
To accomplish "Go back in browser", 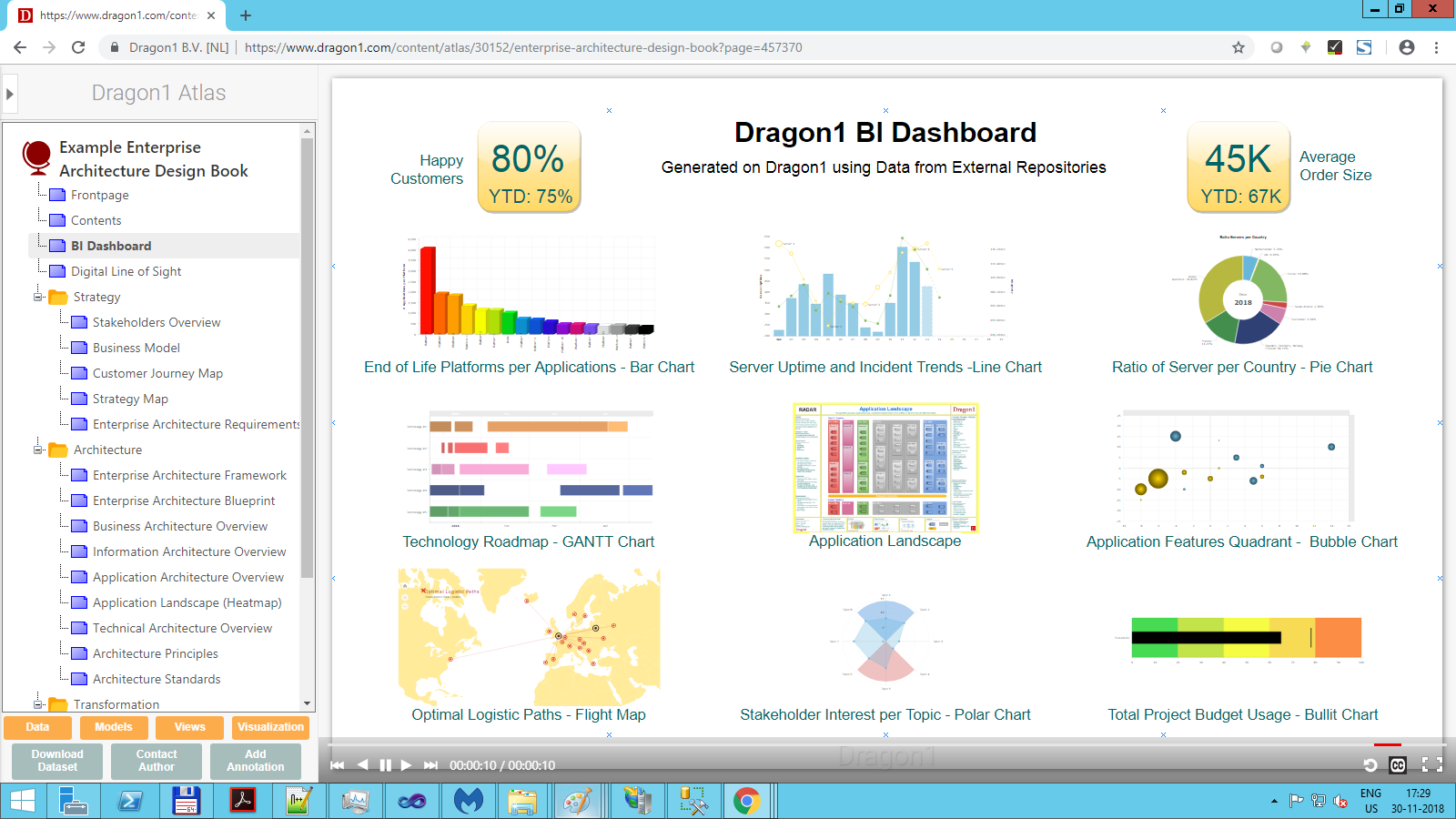I will click(20, 47).
